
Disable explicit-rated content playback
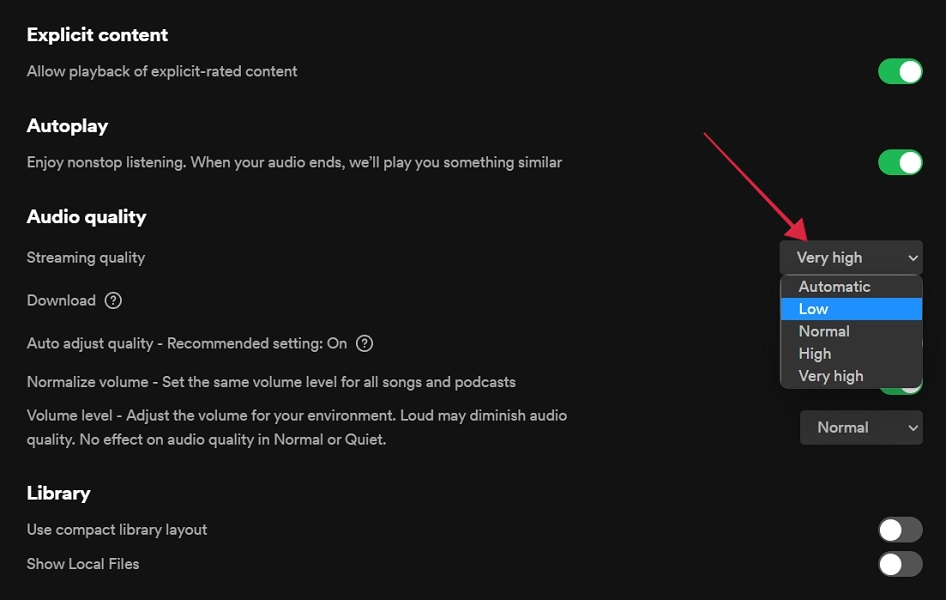click(899, 71)
